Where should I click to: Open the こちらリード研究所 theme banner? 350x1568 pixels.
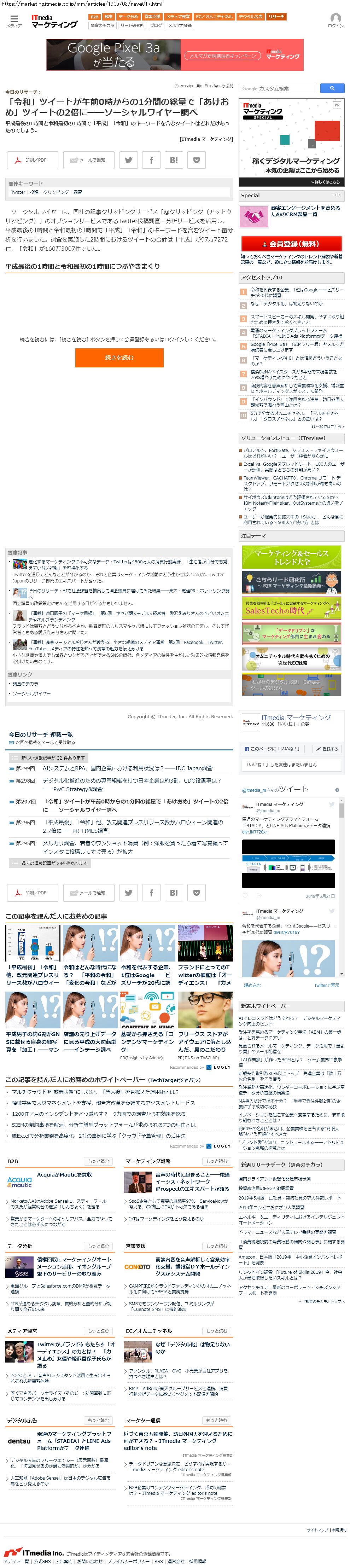291,582
